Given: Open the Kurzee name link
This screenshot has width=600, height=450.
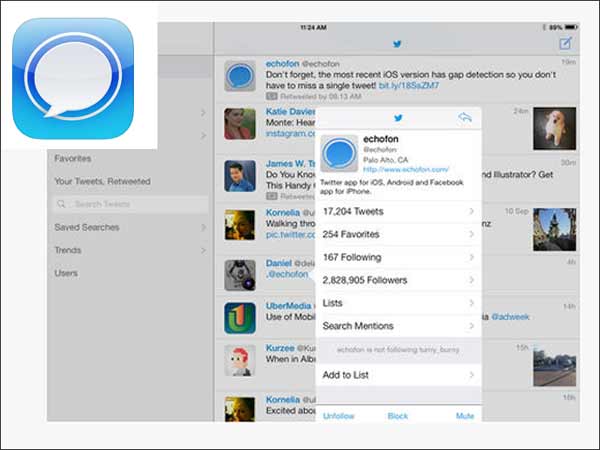Looking at the screenshot, I should pos(280,348).
